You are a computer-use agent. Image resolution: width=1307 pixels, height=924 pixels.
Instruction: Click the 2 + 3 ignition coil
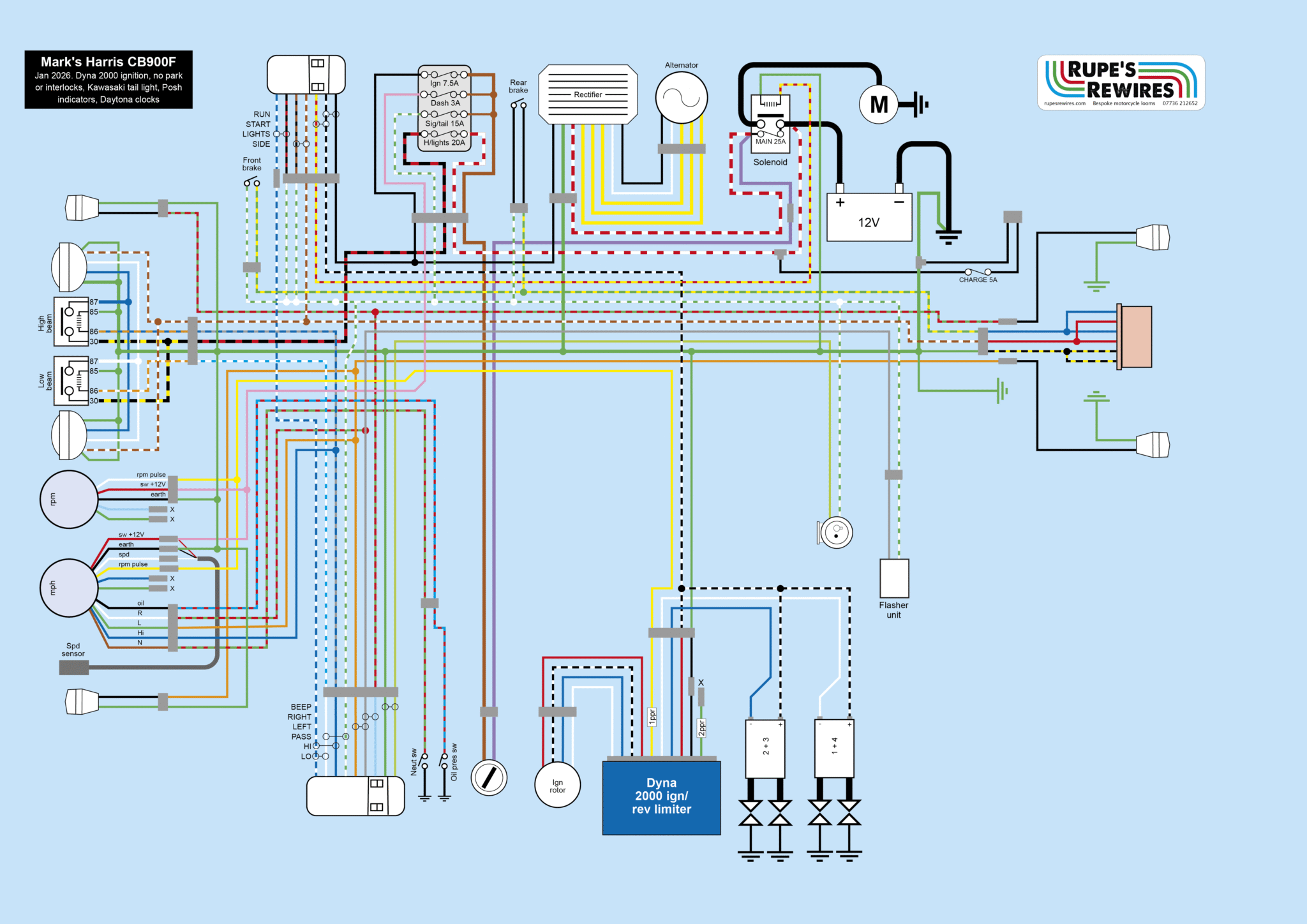pos(765,749)
